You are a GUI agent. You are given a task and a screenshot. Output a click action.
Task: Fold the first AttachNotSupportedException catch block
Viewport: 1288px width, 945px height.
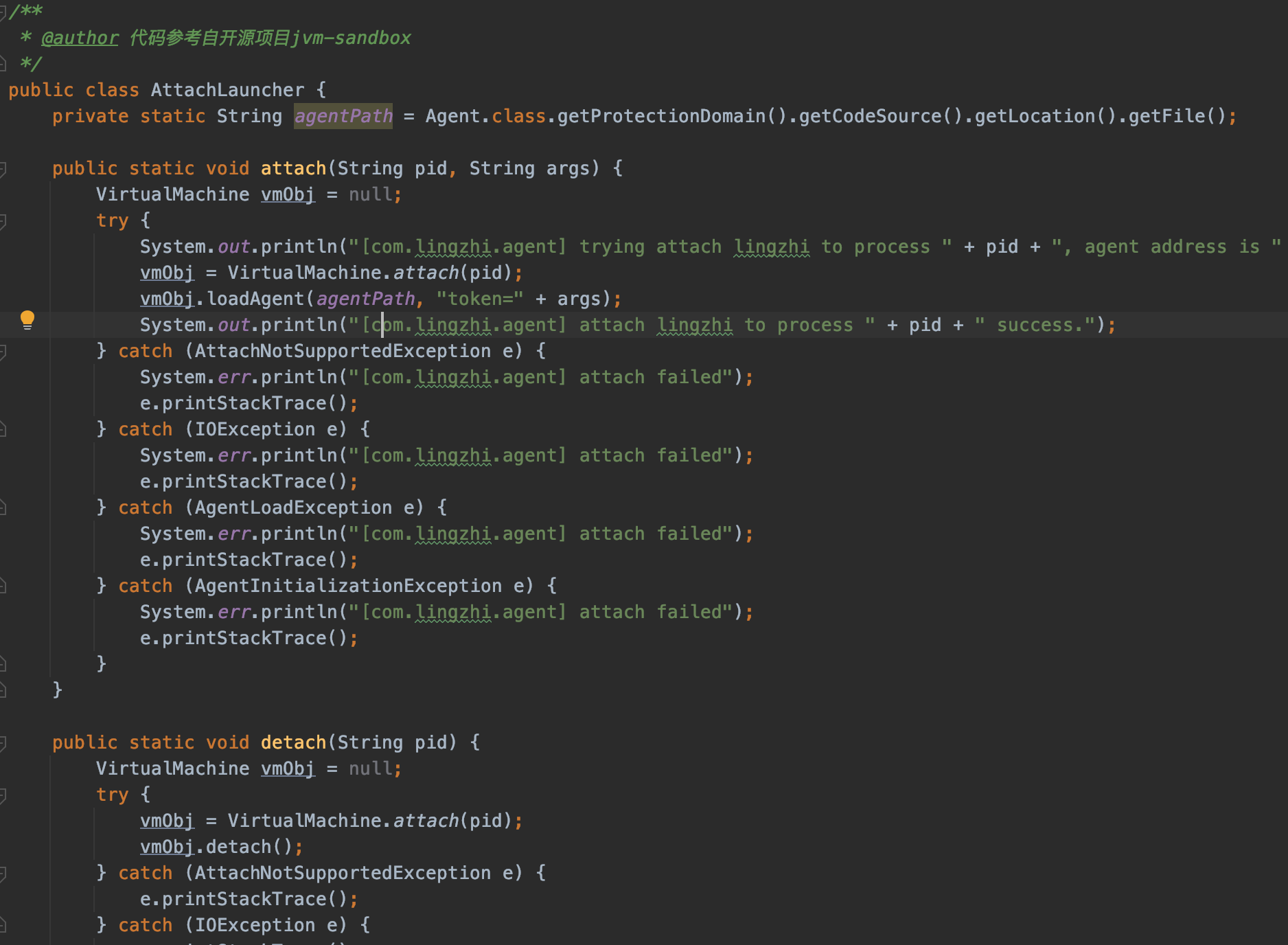3,352
